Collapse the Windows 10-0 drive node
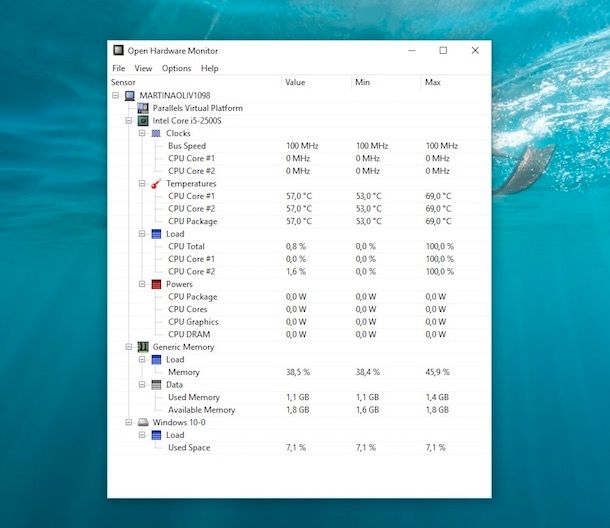Viewport: 610px width, 528px height. (x=129, y=422)
